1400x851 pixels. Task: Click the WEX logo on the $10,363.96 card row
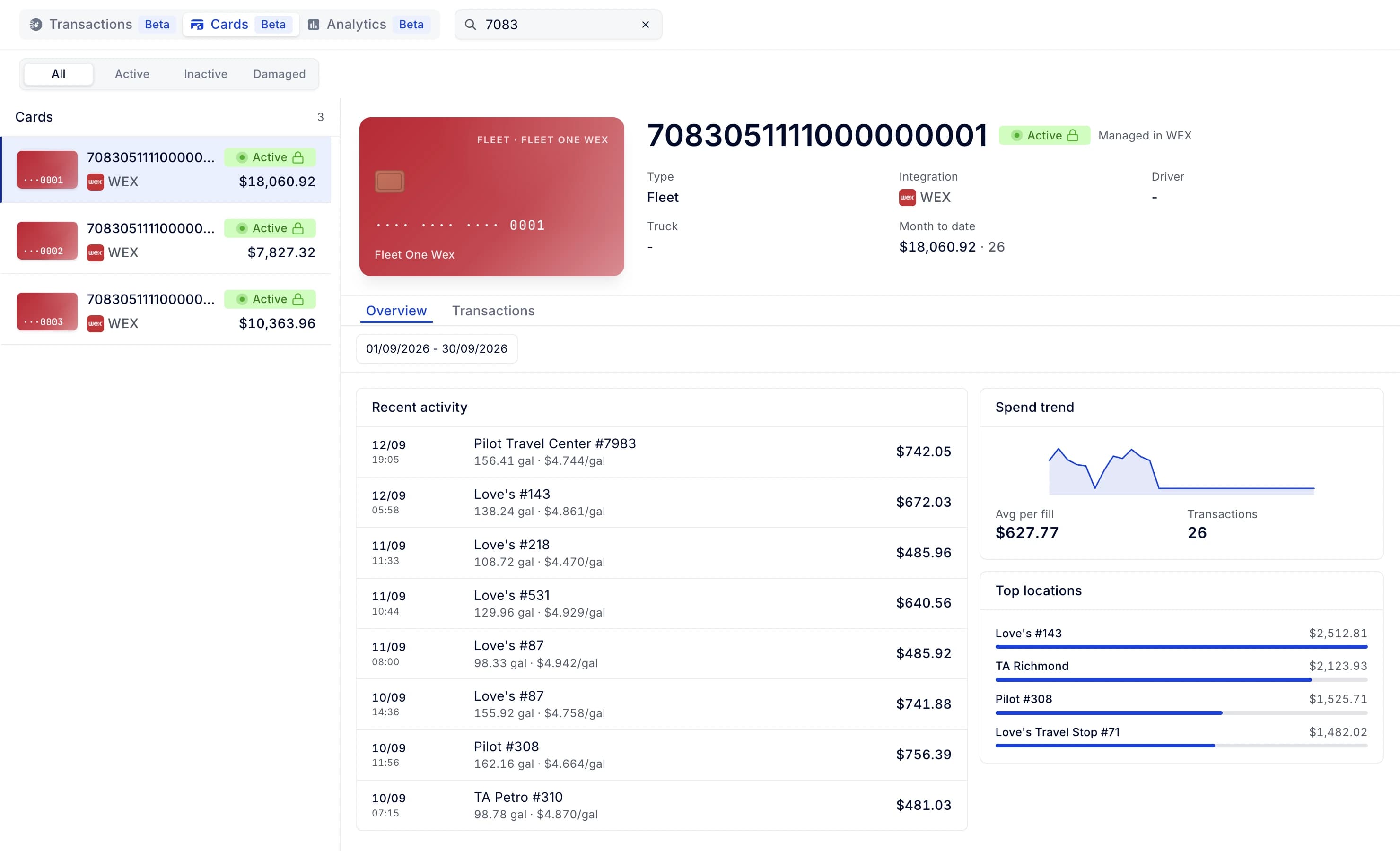click(x=96, y=324)
